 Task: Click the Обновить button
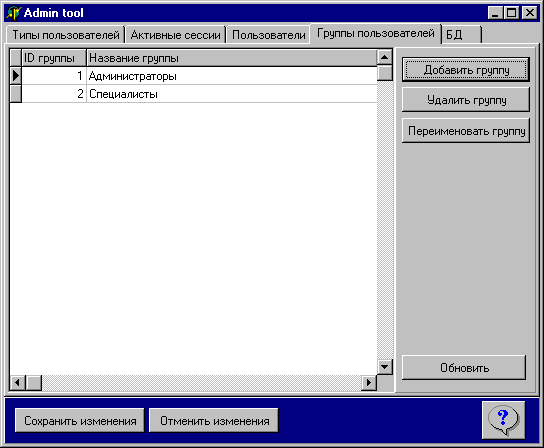click(x=464, y=367)
